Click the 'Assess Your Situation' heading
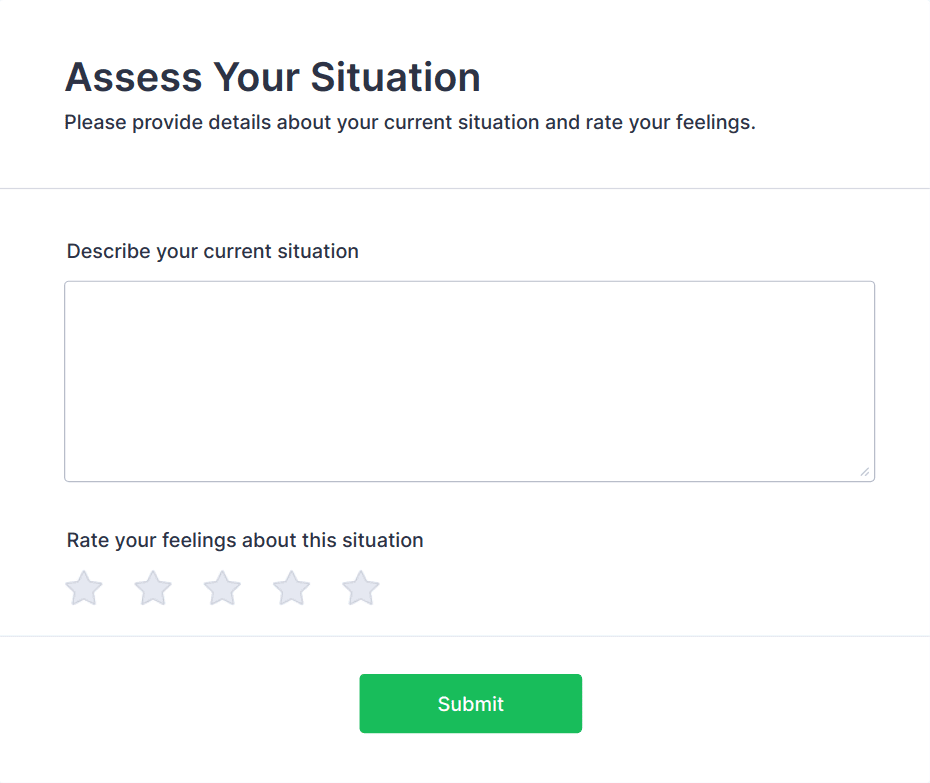This screenshot has height=783, width=930. pos(272,77)
